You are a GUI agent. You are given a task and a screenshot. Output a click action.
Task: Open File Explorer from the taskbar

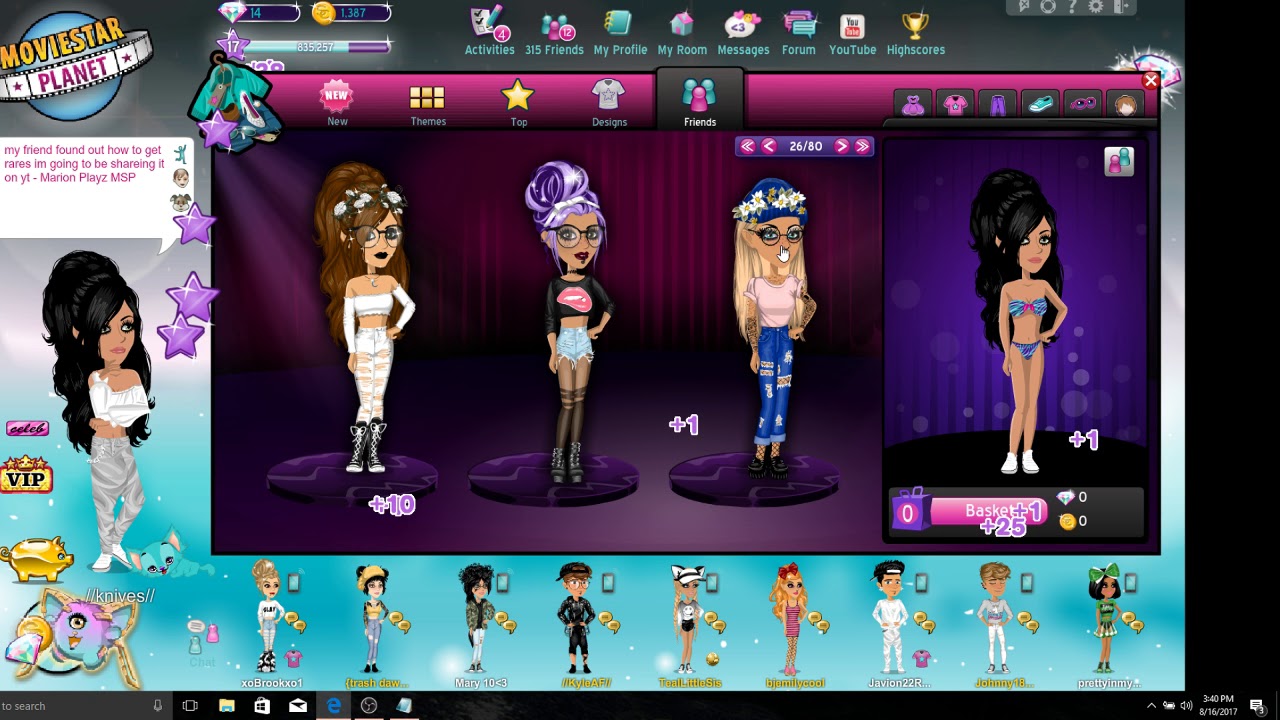click(x=227, y=706)
